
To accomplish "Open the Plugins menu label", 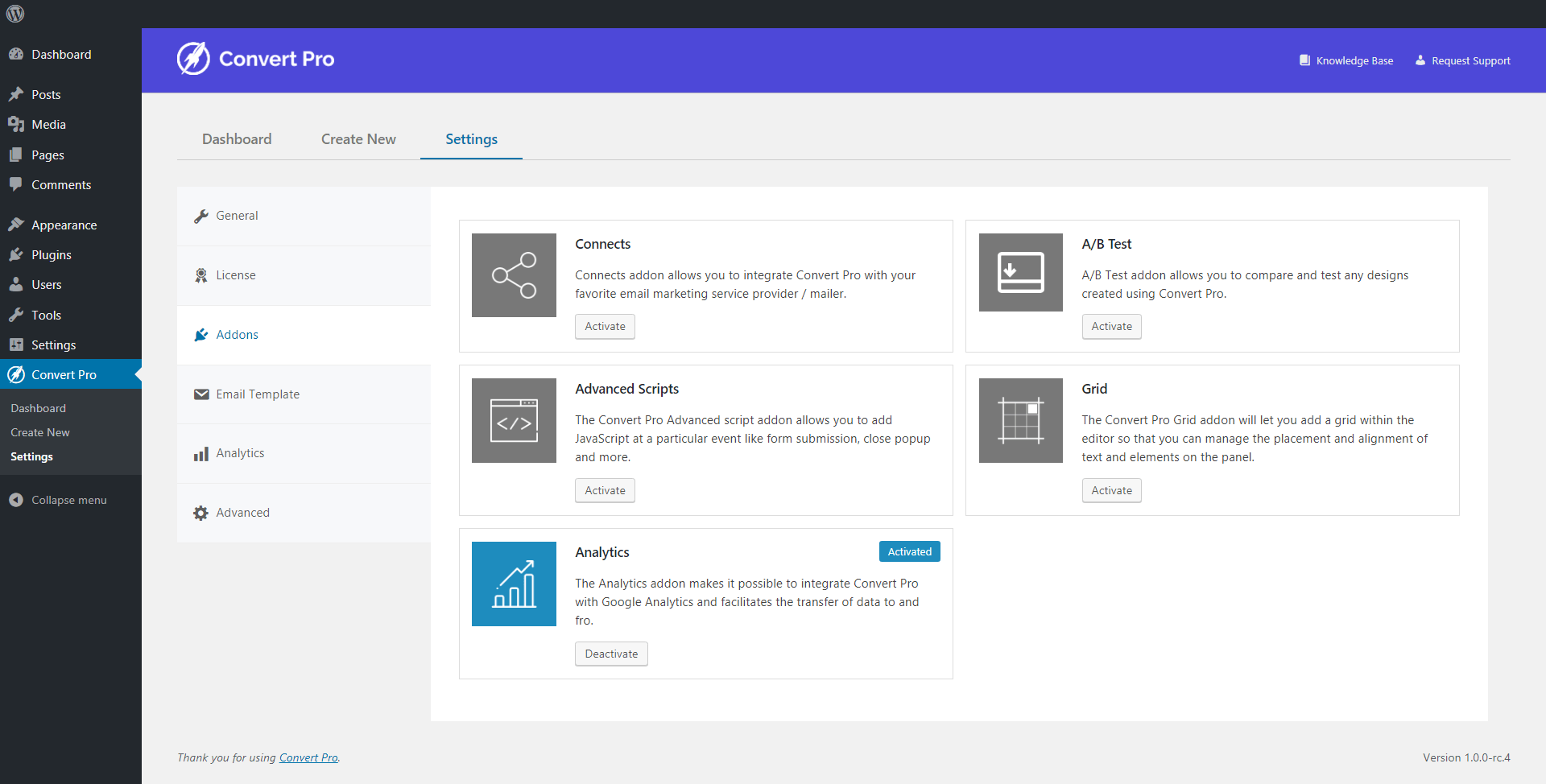I will click(52, 254).
